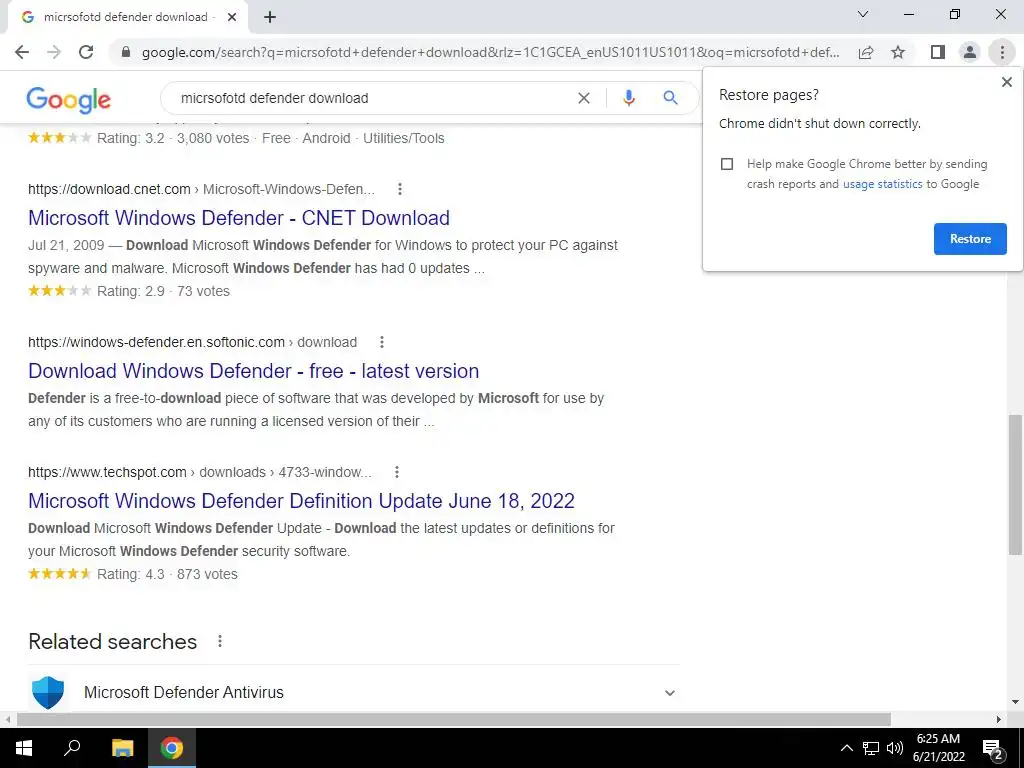Clear the Google search box
This screenshot has height=768, width=1024.
[584, 98]
